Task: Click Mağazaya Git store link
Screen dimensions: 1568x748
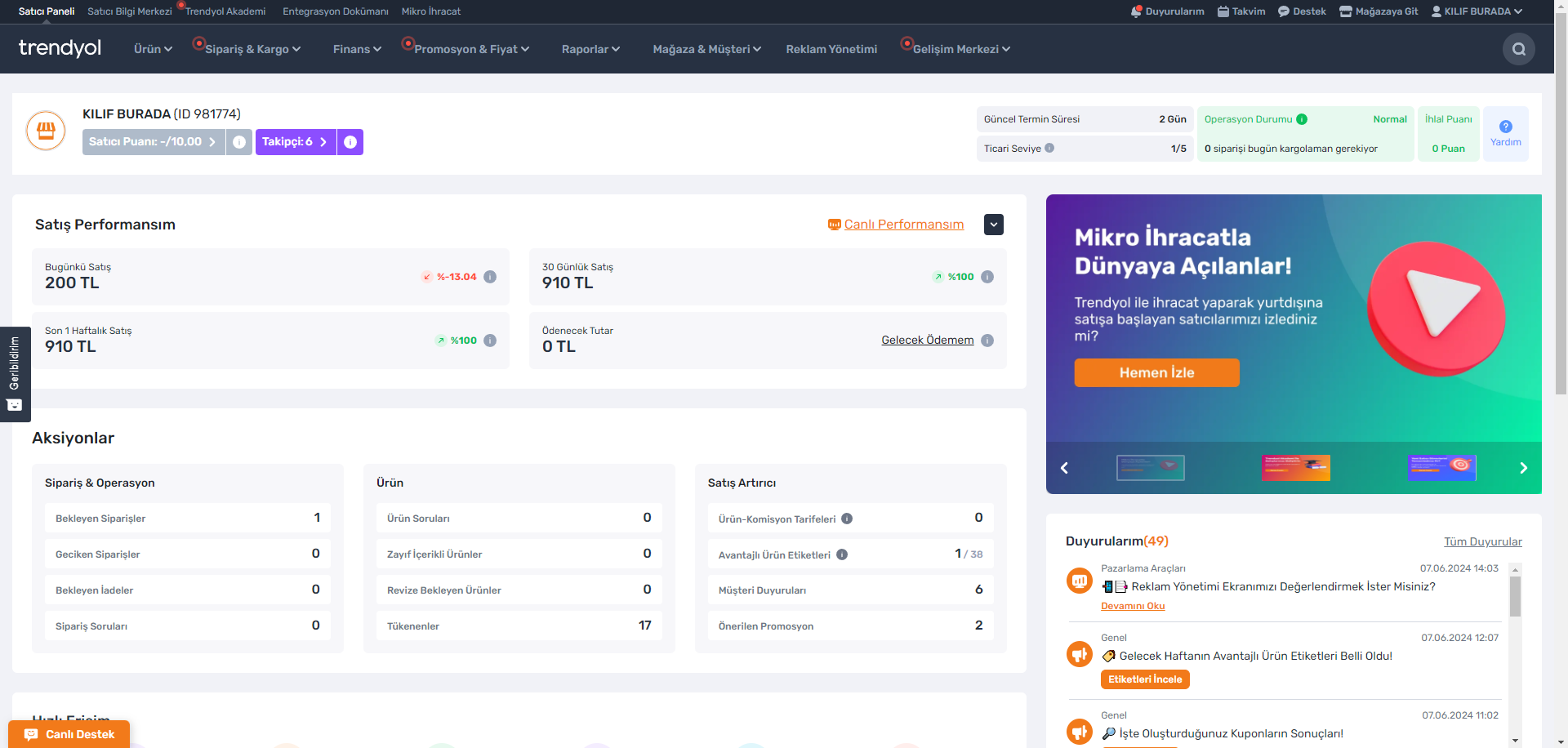Action: tap(1379, 11)
